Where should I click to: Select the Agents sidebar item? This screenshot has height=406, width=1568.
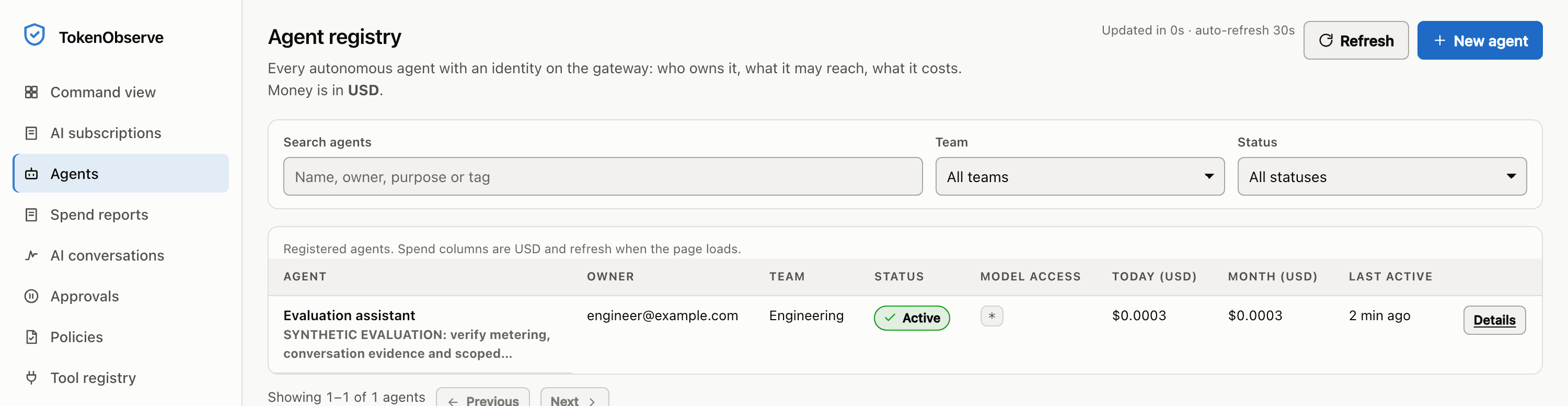click(x=121, y=174)
